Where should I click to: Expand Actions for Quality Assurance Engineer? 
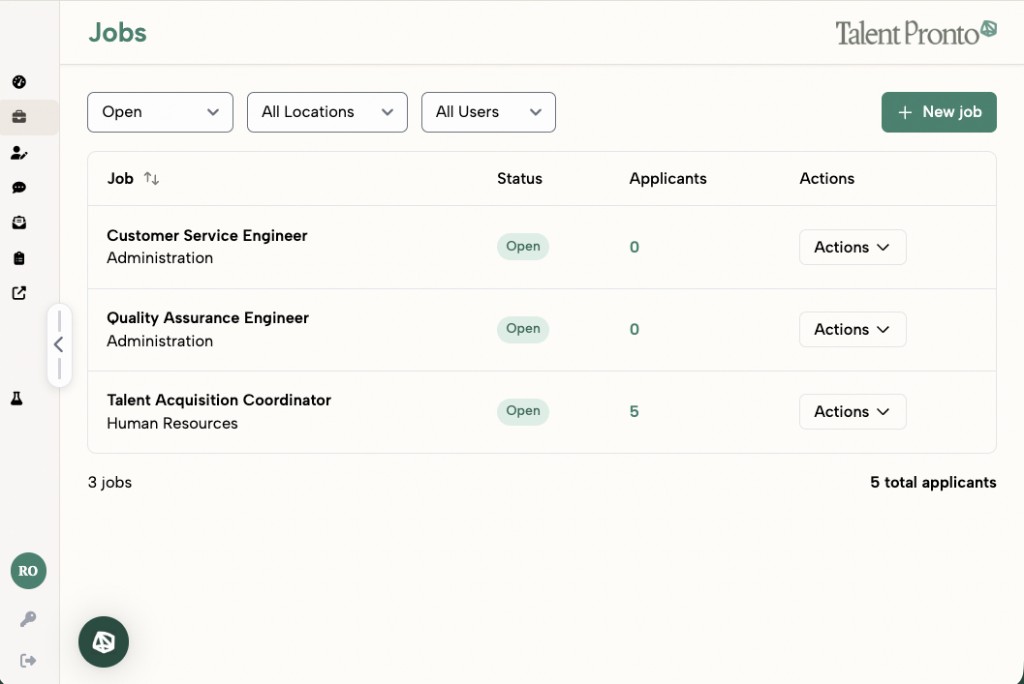coord(852,329)
